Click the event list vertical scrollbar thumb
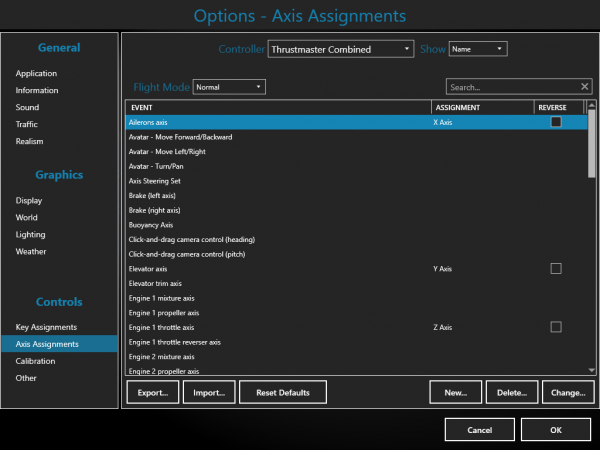Image resolution: width=600 pixels, height=450 pixels. 592,140
